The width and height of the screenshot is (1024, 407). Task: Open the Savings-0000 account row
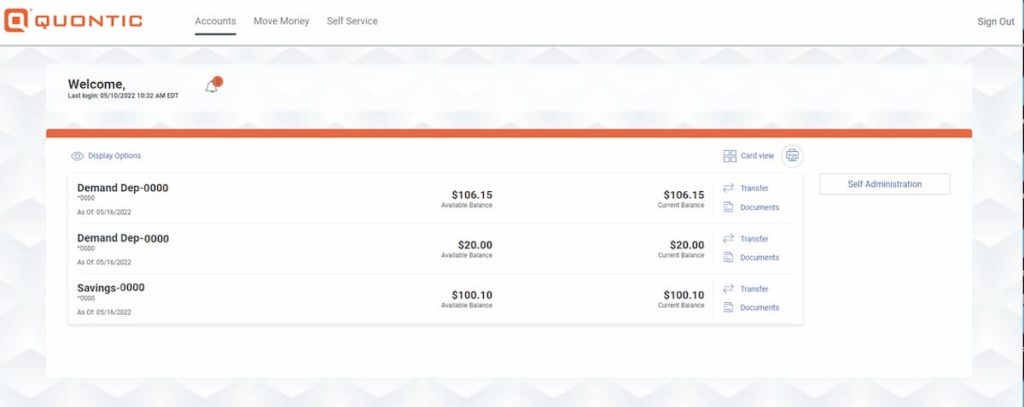[x=435, y=299]
